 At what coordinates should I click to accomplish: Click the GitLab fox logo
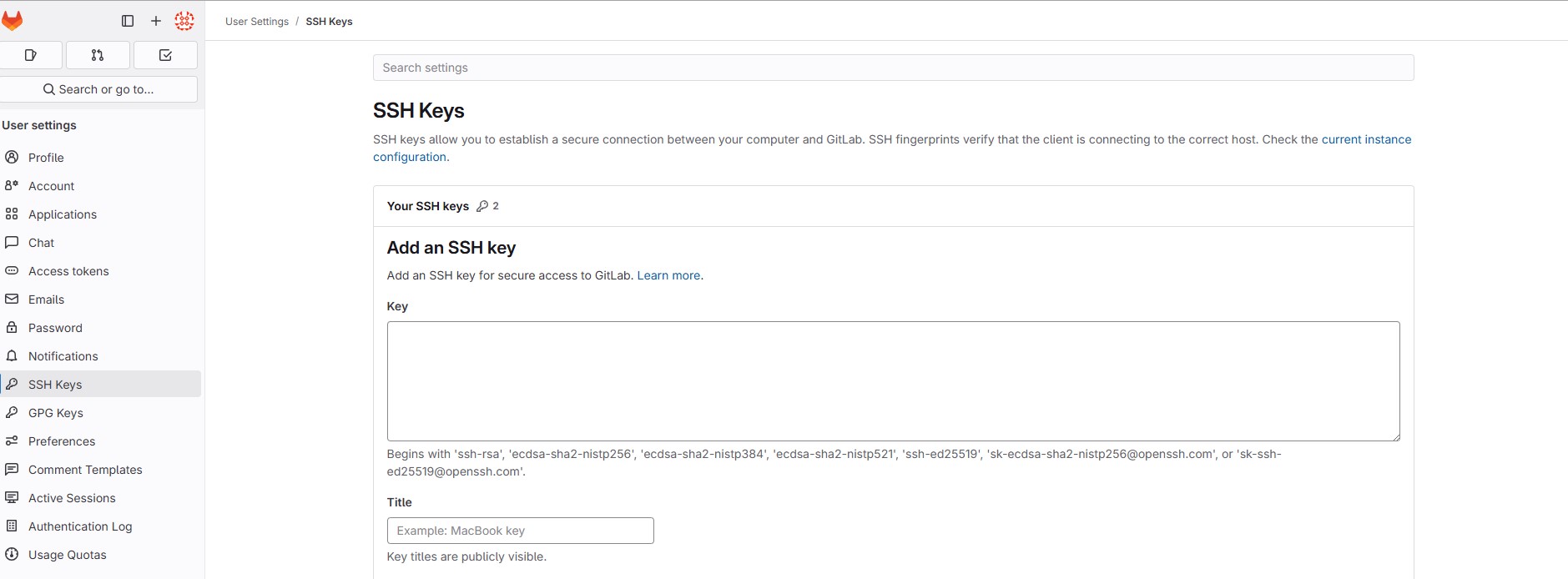(12, 21)
